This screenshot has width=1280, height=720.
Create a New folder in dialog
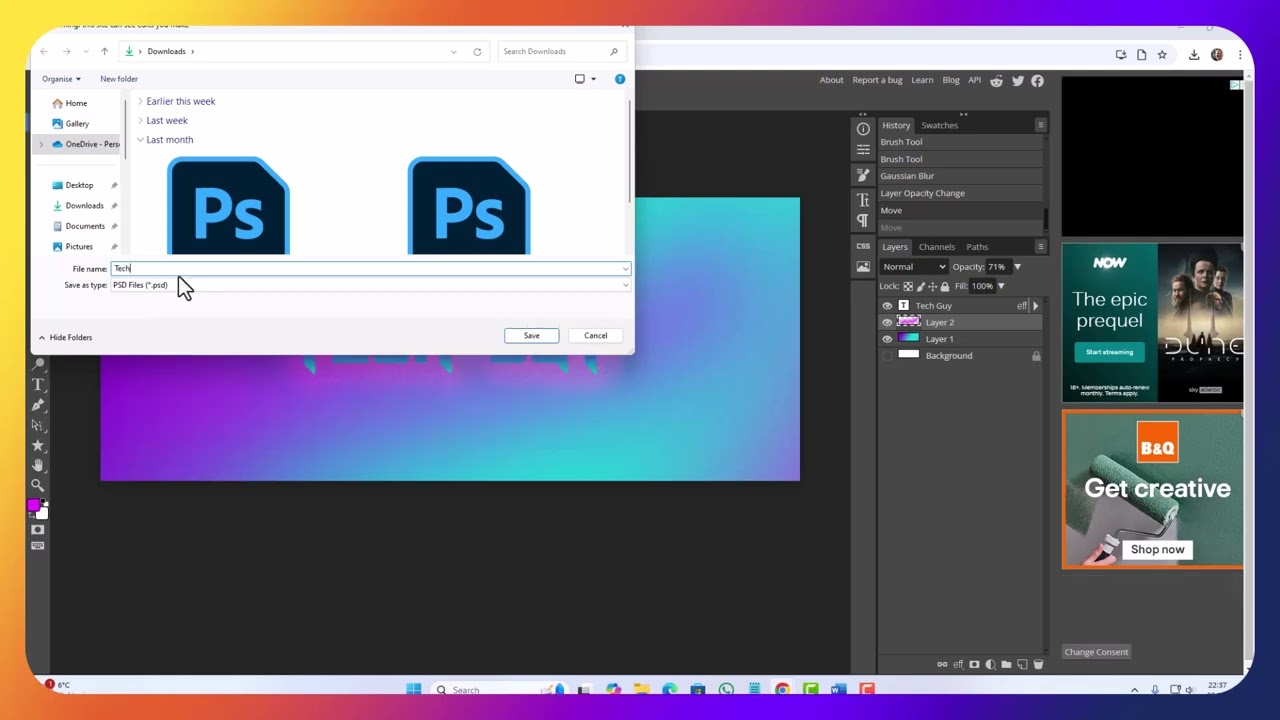(119, 79)
